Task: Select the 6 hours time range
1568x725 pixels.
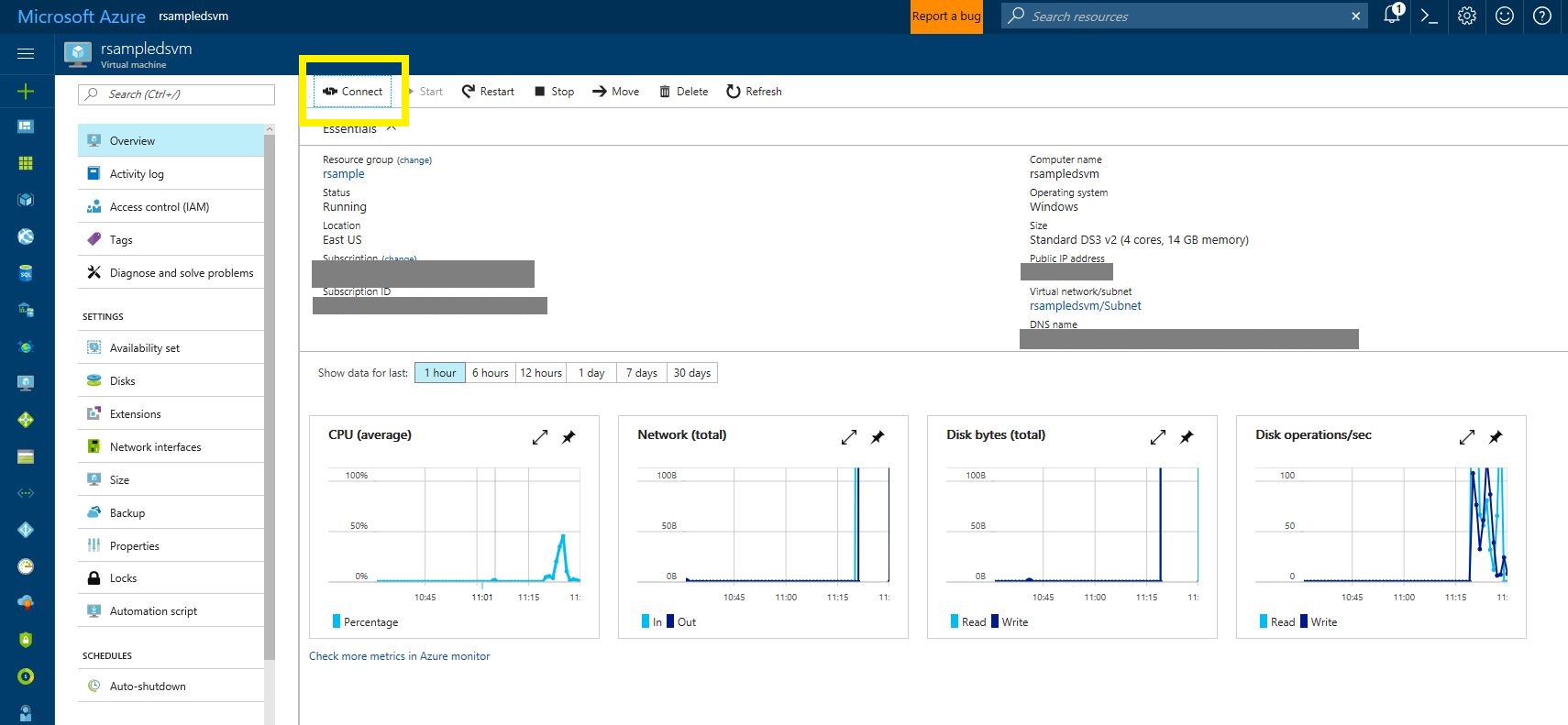Action: point(491,373)
